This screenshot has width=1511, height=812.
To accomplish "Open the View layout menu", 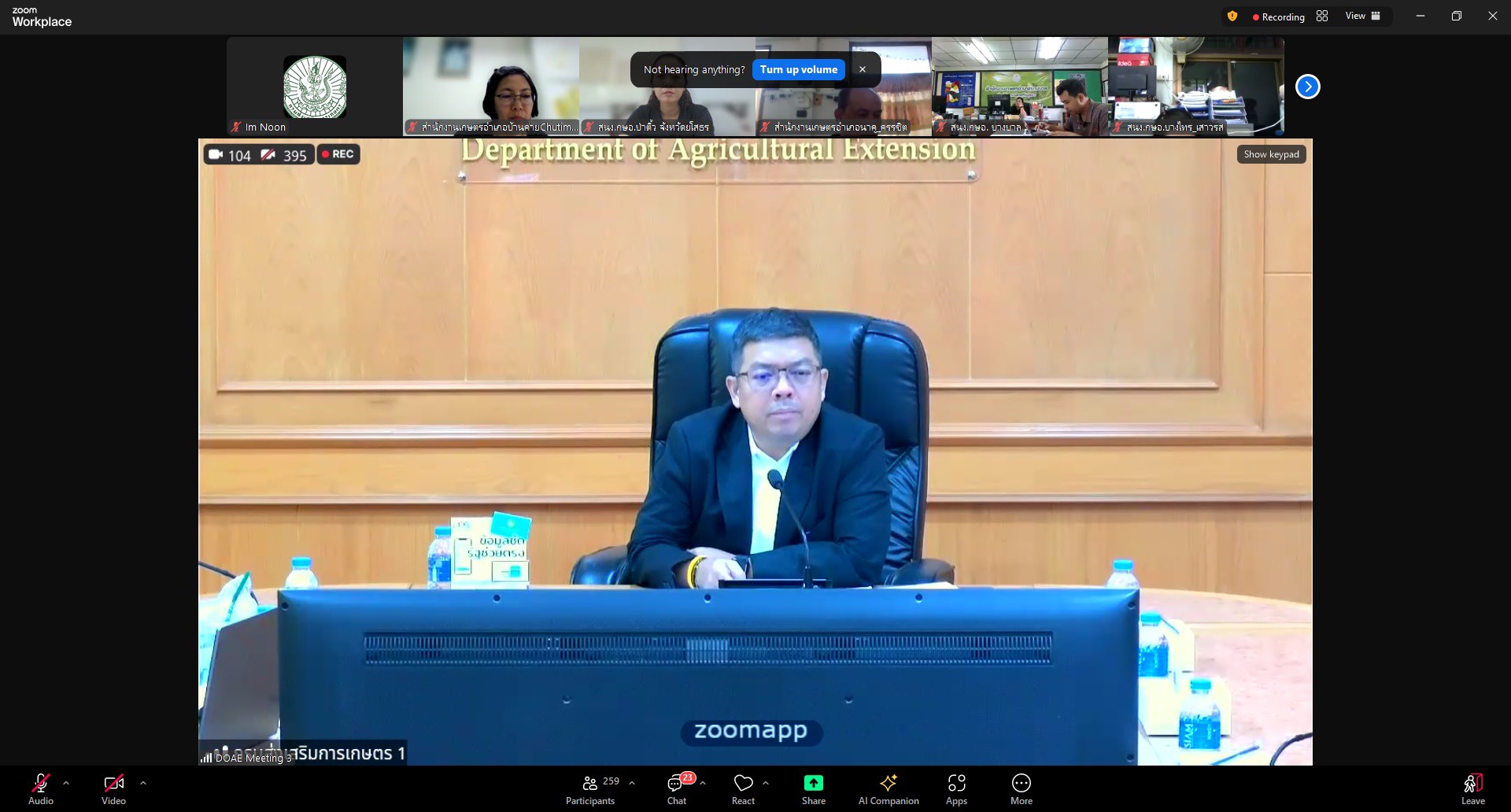I will point(1362,17).
